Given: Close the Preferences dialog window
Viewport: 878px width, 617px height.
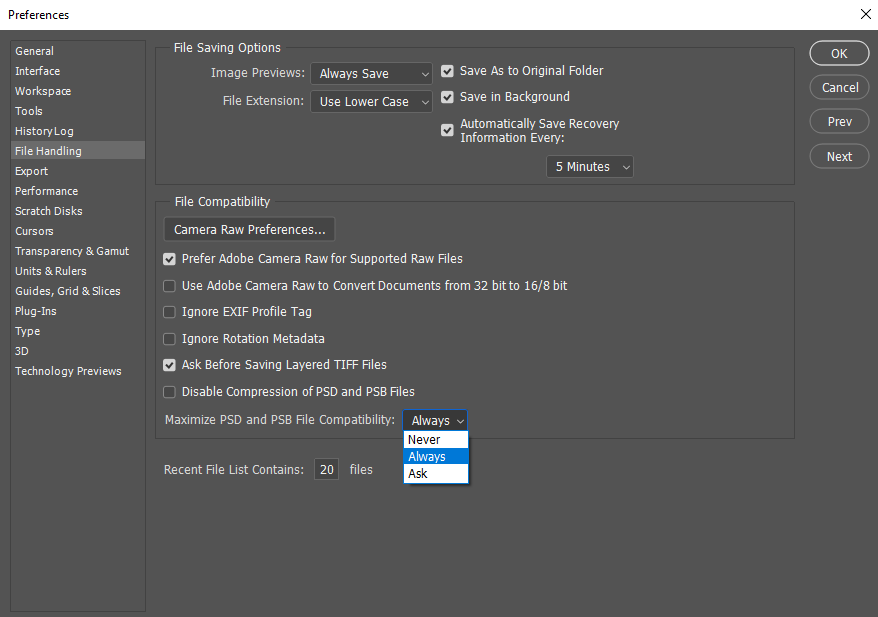Looking at the screenshot, I should click(866, 14).
